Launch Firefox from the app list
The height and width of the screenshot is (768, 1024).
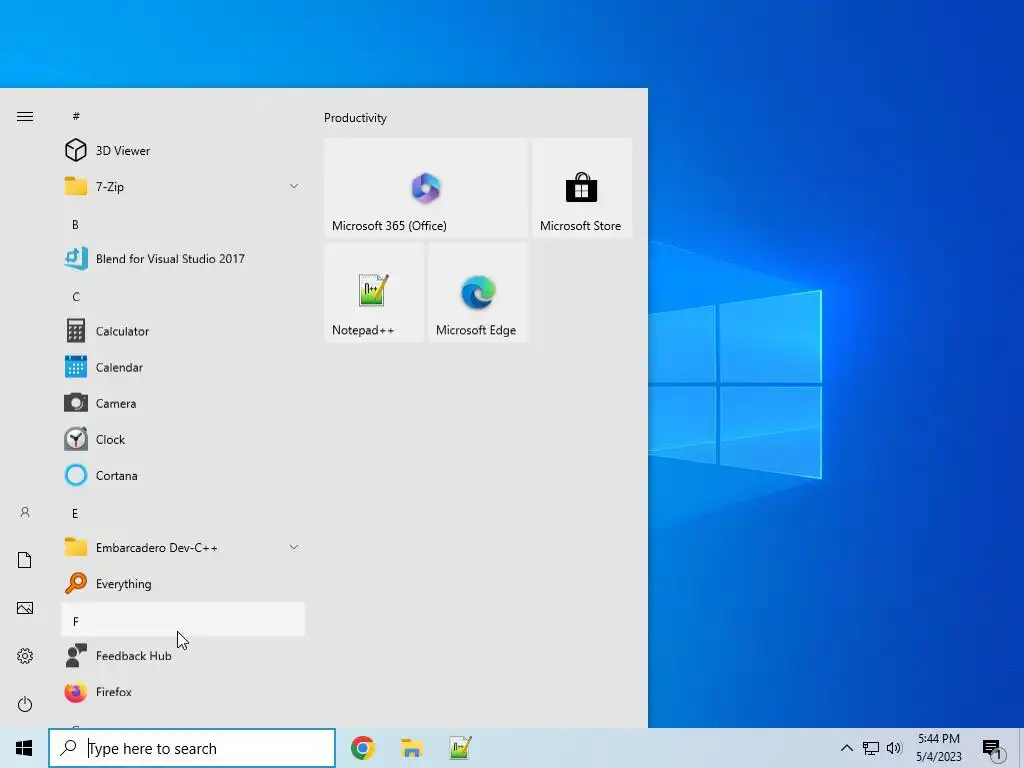(183, 692)
